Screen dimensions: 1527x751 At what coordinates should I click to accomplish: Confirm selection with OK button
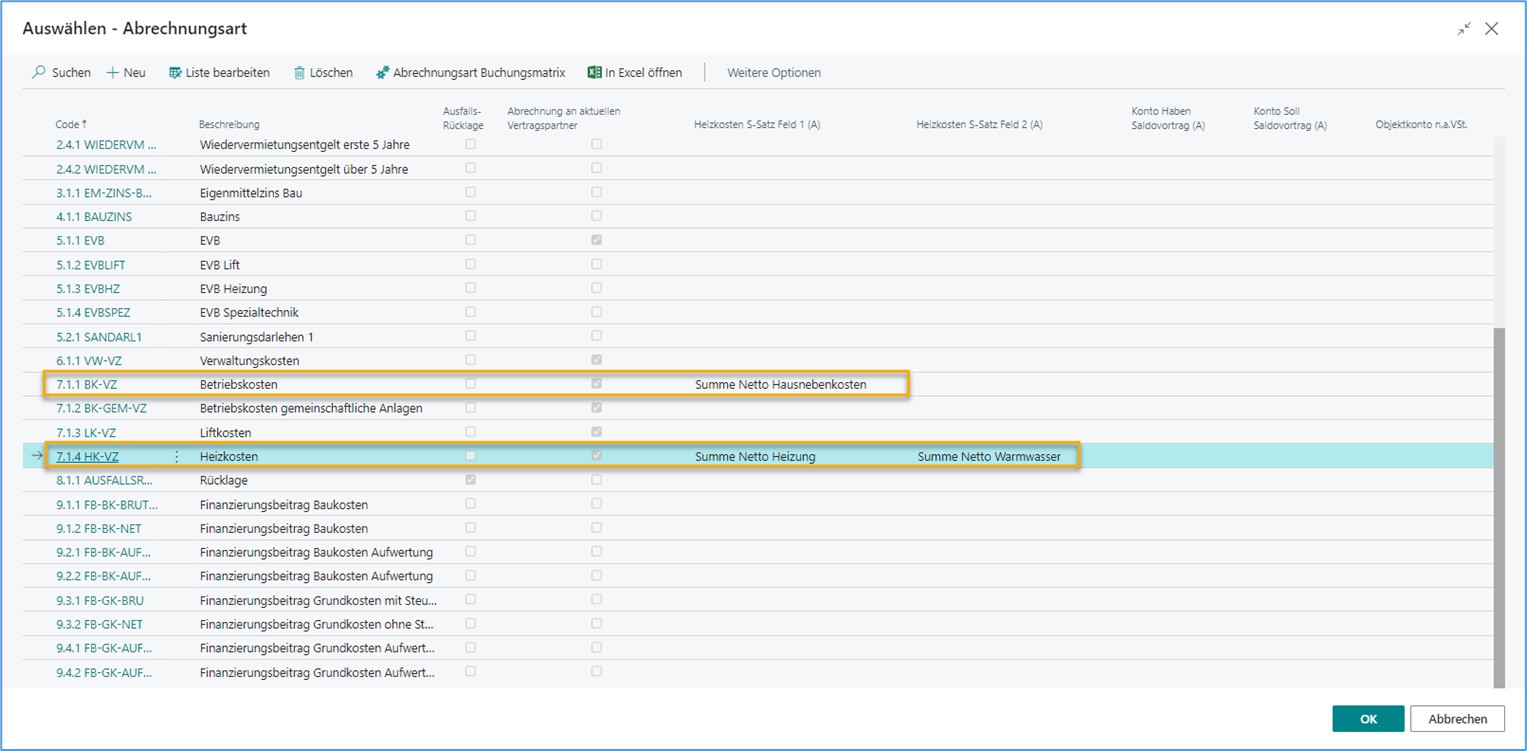coord(1368,718)
